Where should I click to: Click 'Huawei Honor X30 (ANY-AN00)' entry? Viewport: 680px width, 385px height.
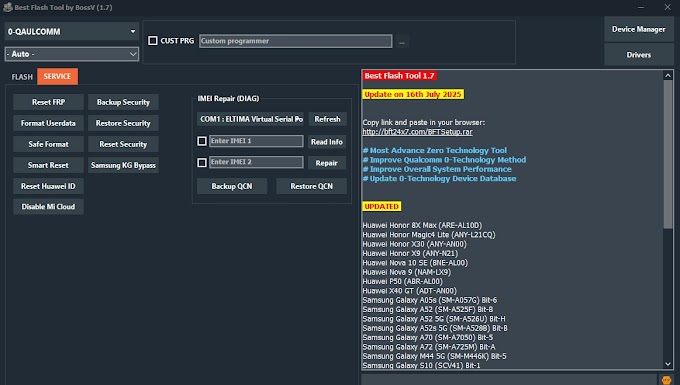coord(415,244)
